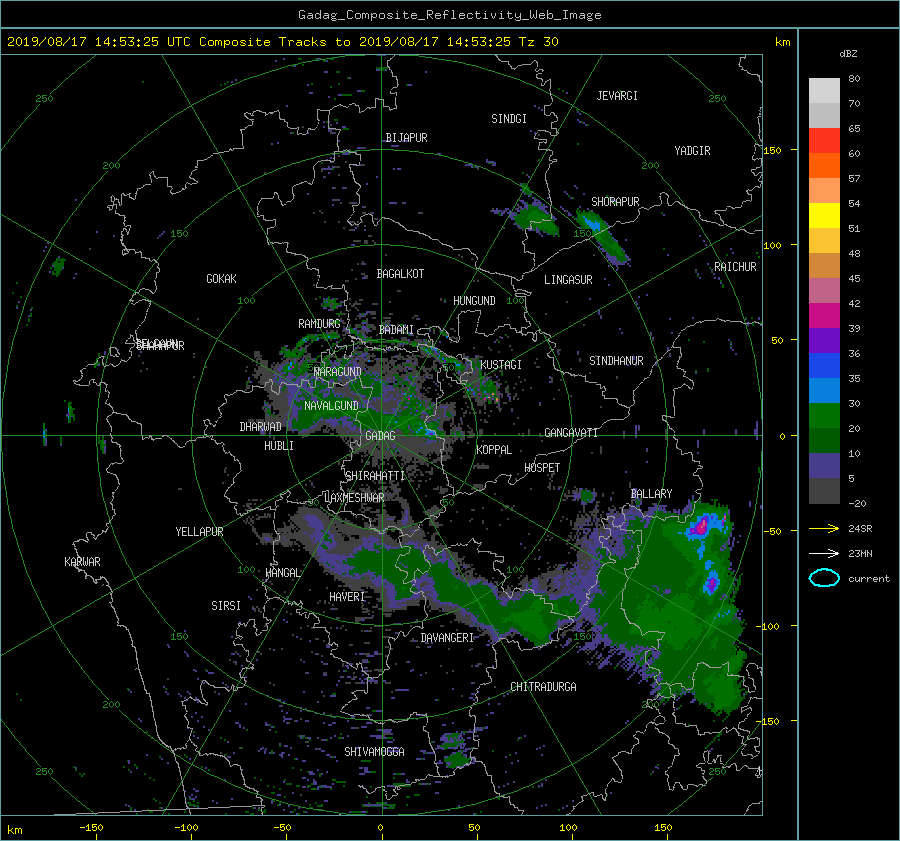The image size is (900, 841).
Task: Select the dark gray -20 to 5 dBZ swatch
Action: pos(824,491)
